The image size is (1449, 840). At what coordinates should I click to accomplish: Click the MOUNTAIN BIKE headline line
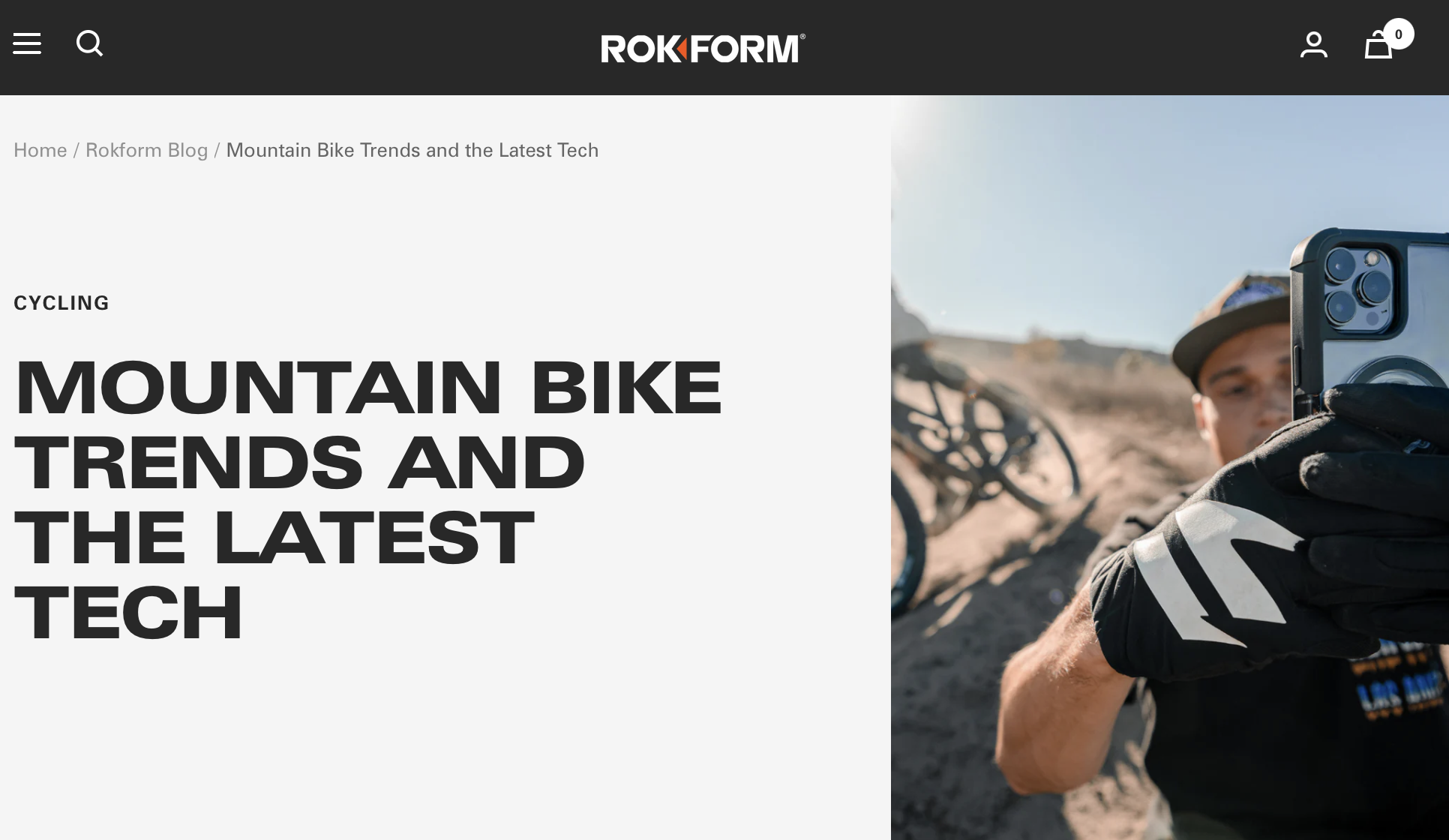point(368,387)
